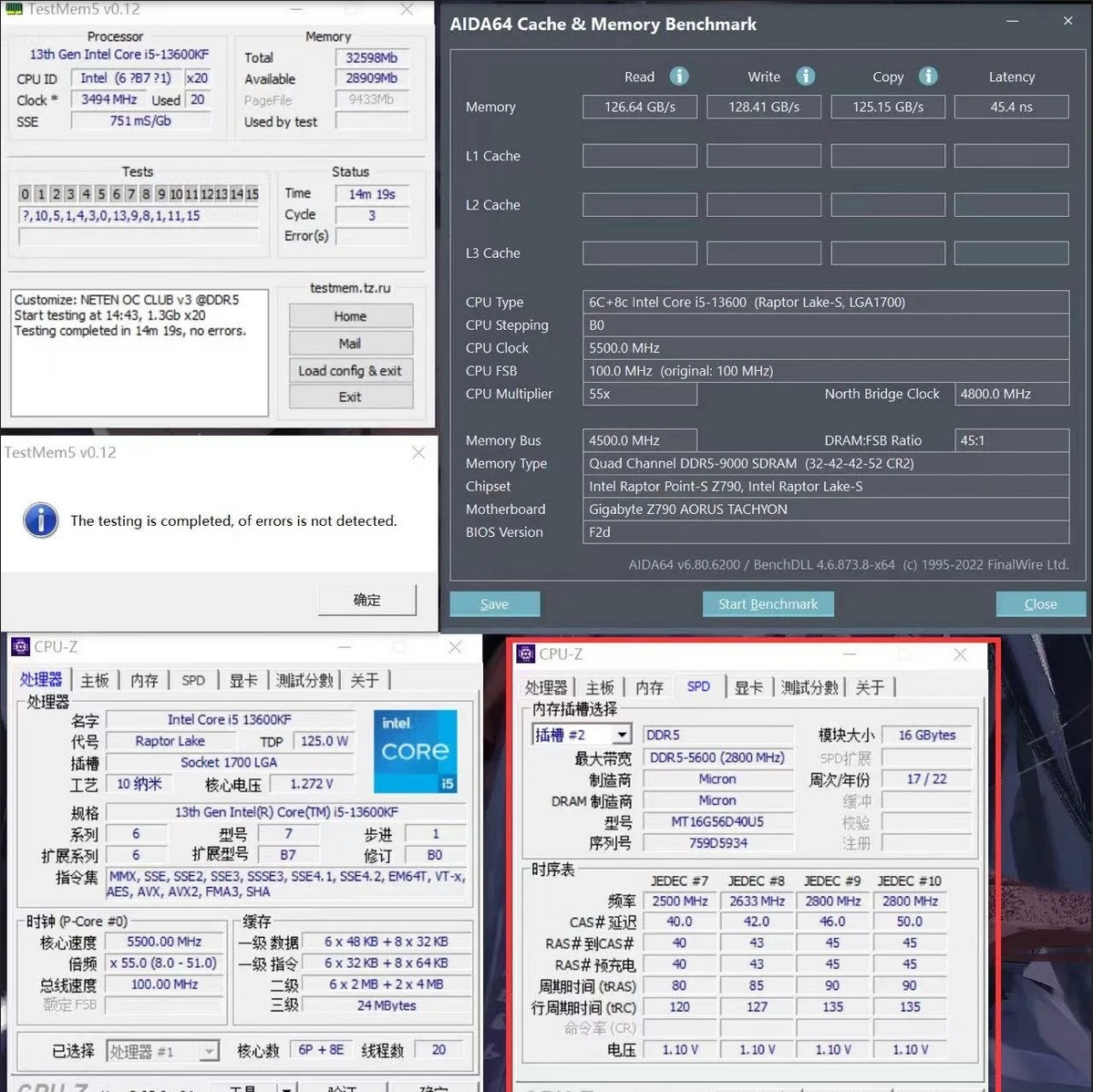Switch to 处理器 tab in left CPU-Z

pos(41,680)
